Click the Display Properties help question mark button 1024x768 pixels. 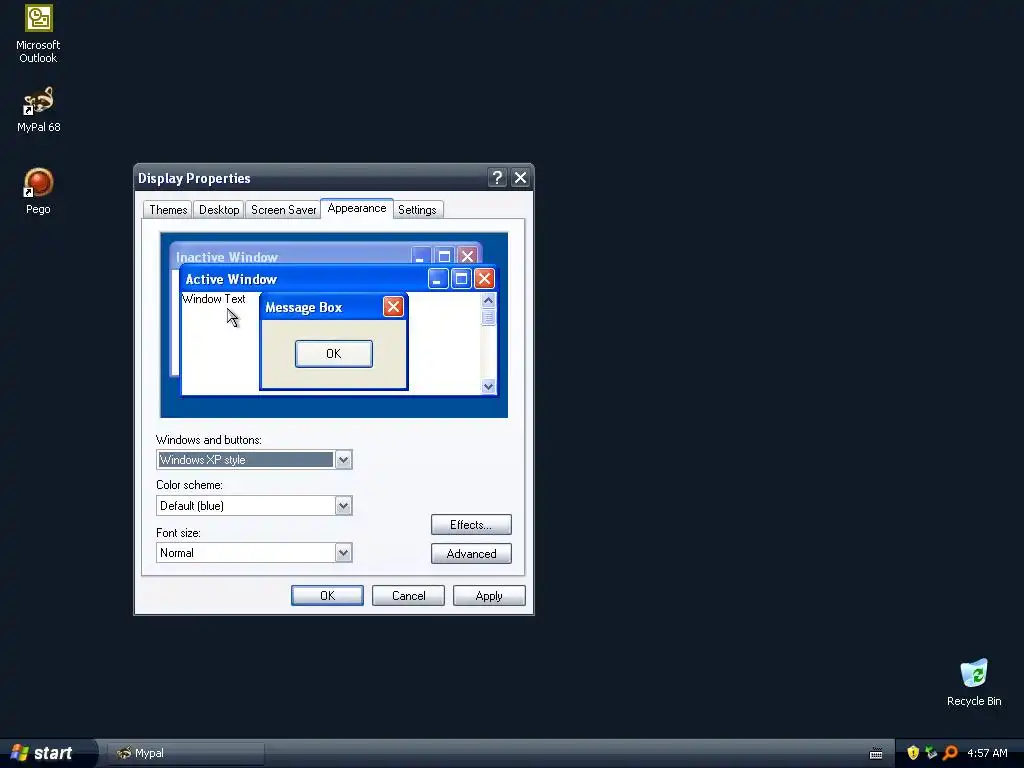(497, 178)
